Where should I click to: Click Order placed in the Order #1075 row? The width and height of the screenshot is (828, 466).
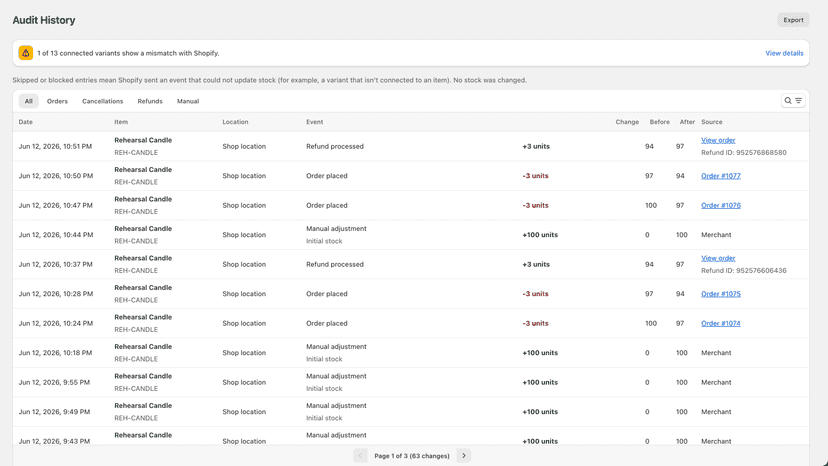[326, 294]
